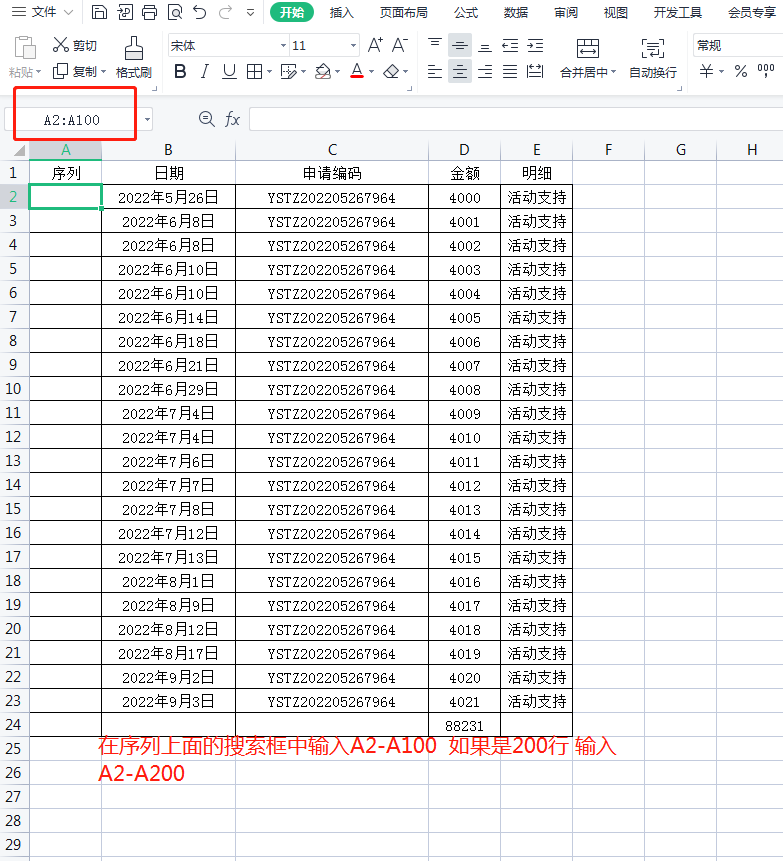Click the thousands separator icon
783x861 pixels.
766,71
